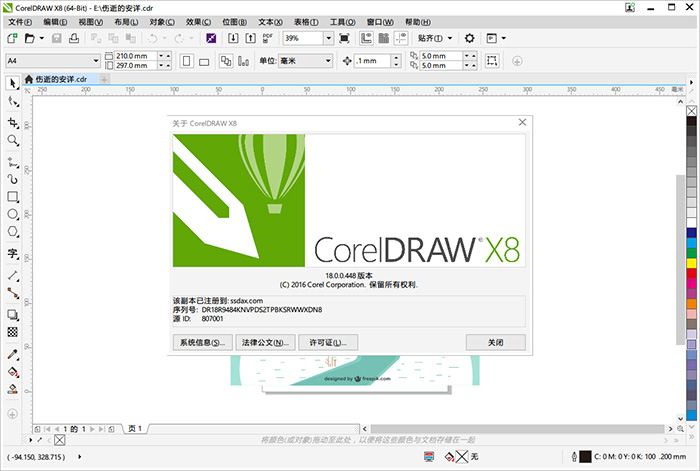700x471 pixels.
Task: Select the Zoom tool in toolbox
Action: 12,141
